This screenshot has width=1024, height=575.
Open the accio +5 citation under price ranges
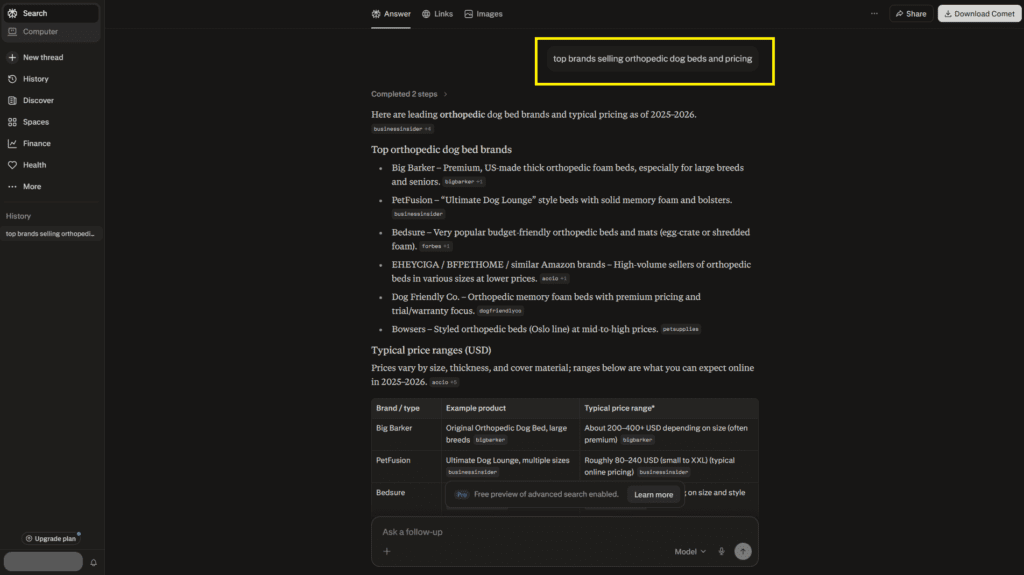tap(444, 382)
